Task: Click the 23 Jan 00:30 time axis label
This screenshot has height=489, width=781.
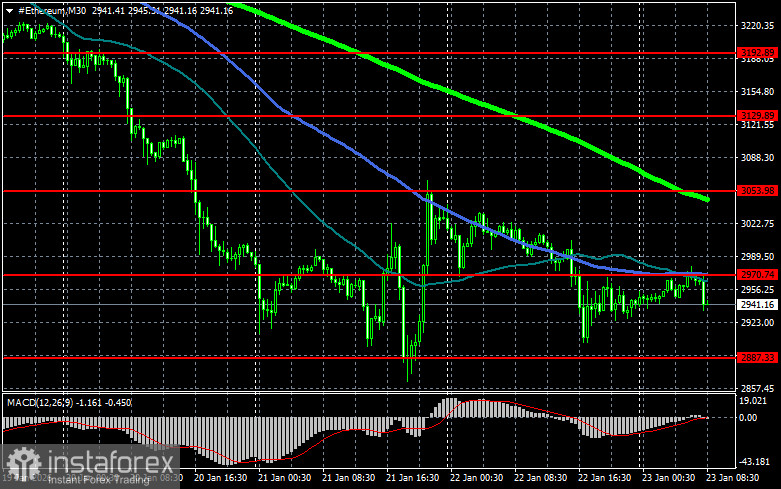Action: pos(668,478)
